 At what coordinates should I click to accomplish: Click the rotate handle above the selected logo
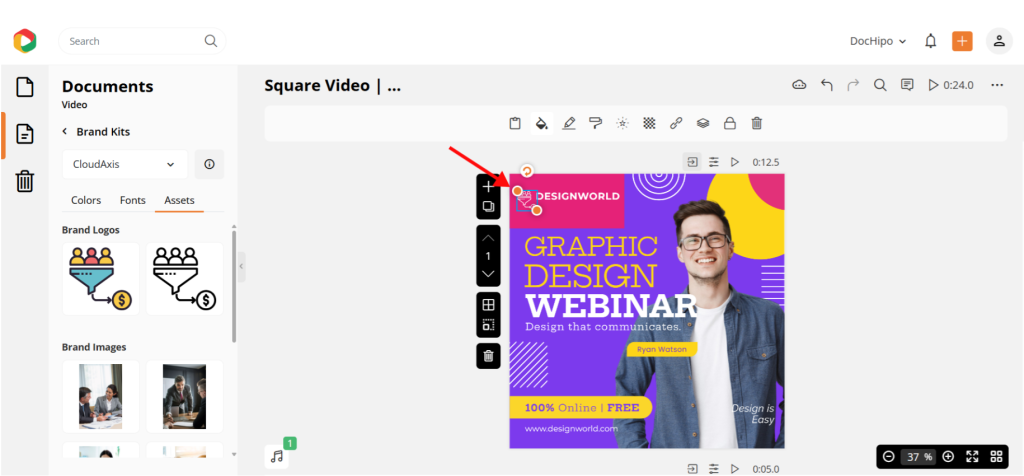tap(527, 171)
